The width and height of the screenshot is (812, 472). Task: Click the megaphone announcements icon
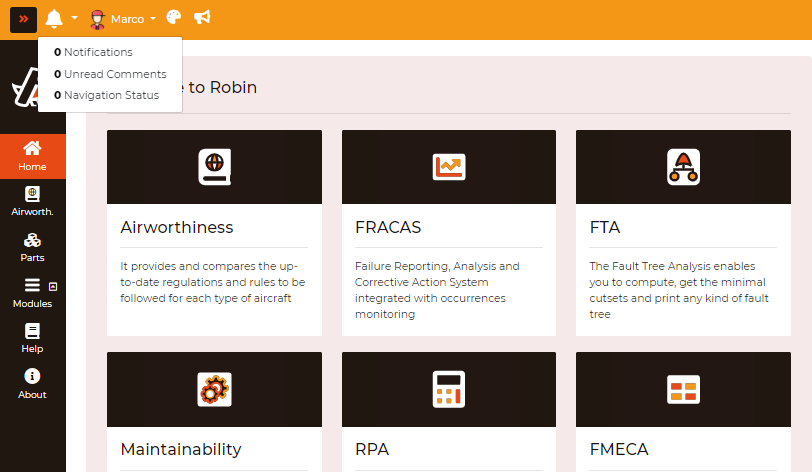point(202,19)
